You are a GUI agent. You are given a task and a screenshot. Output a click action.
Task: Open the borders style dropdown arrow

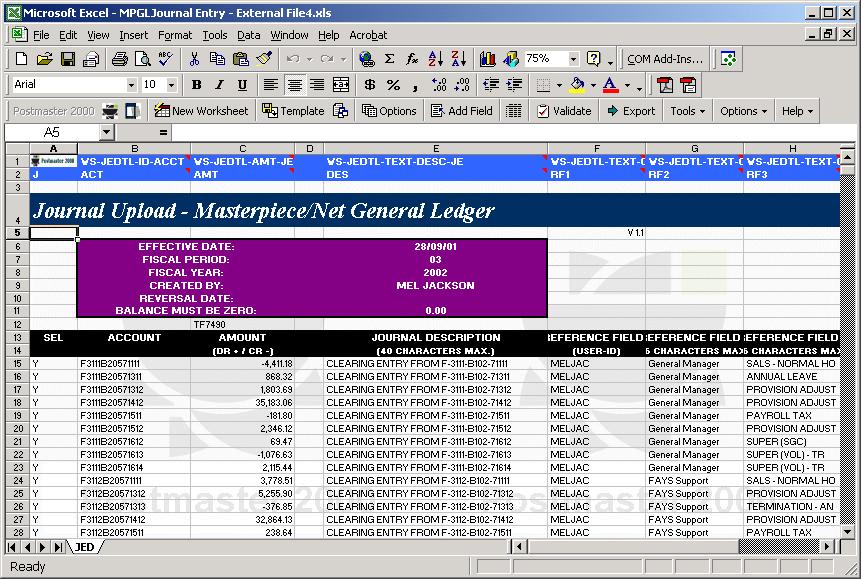tap(559, 85)
